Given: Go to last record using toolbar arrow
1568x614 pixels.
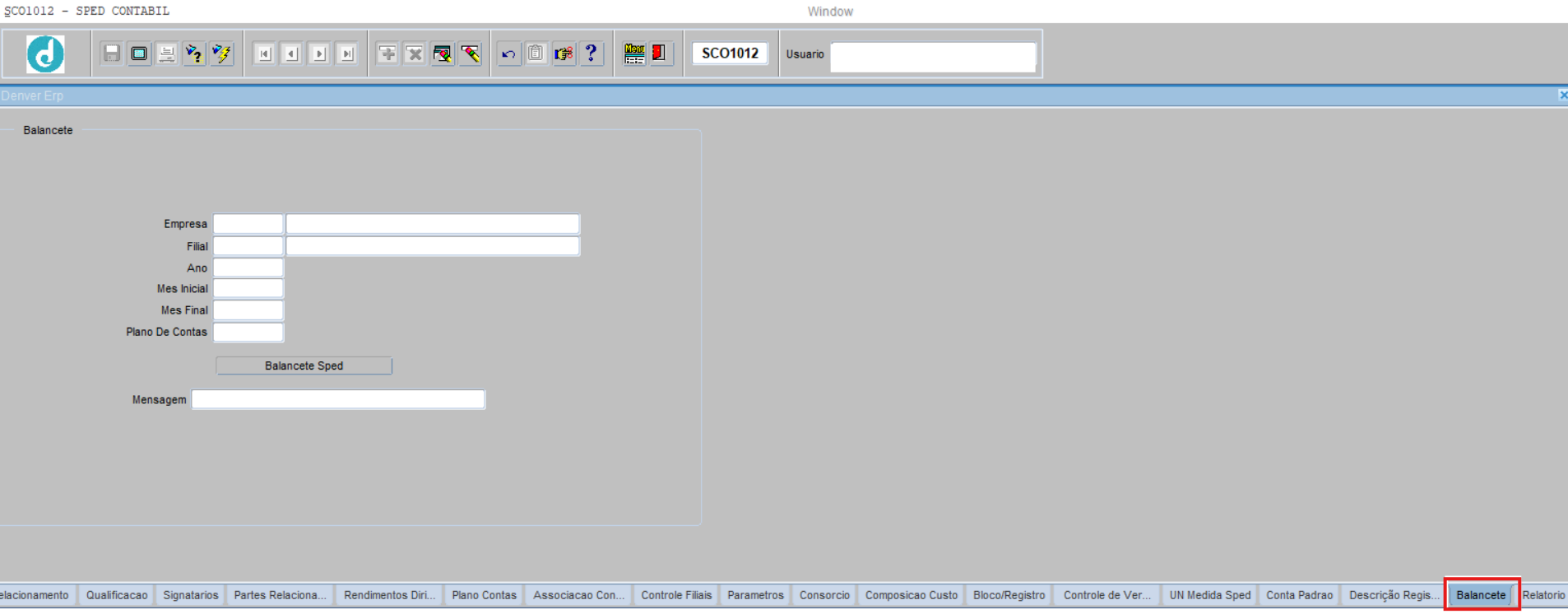Looking at the screenshot, I should coord(347,53).
